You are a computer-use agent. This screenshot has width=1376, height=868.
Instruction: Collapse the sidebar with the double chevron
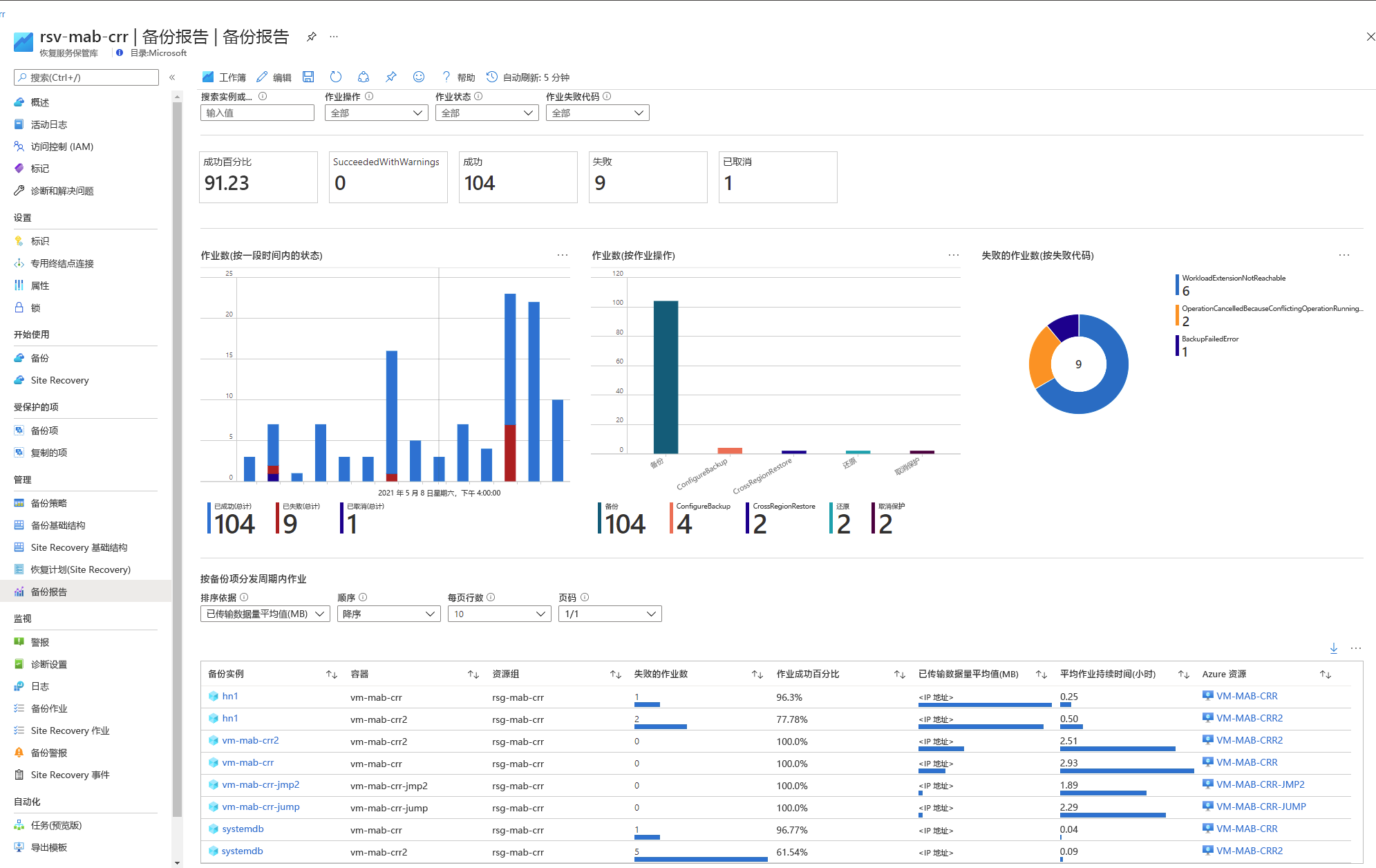click(172, 77)
